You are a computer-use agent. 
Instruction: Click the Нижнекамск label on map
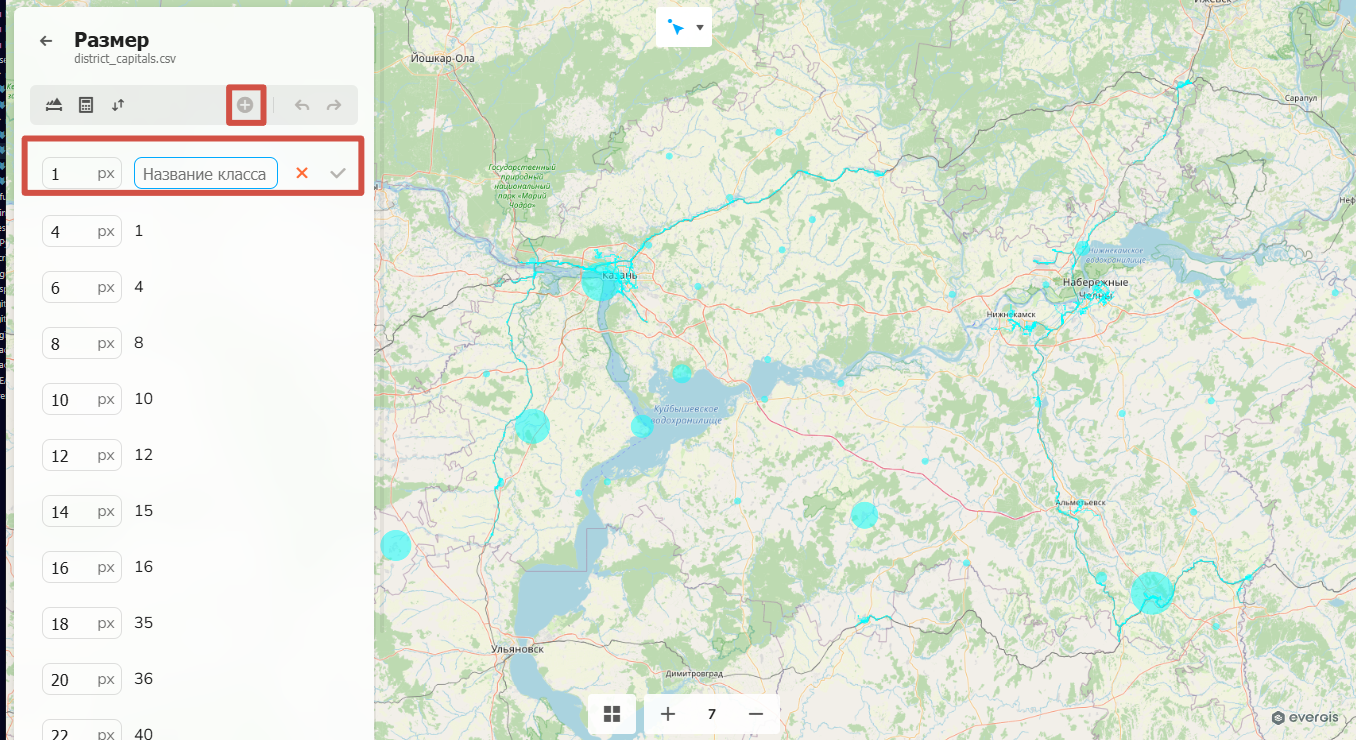click(1011, 314)
